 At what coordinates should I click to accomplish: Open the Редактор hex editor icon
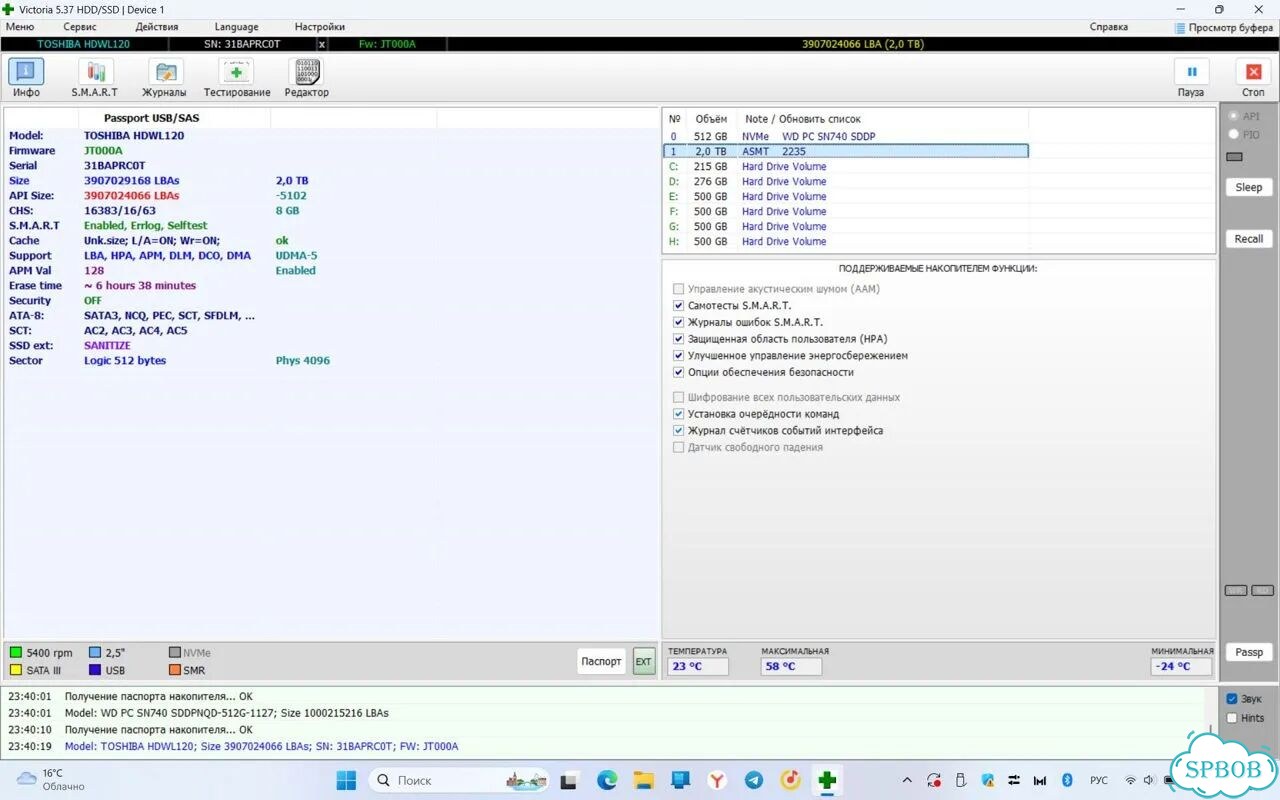306,72
